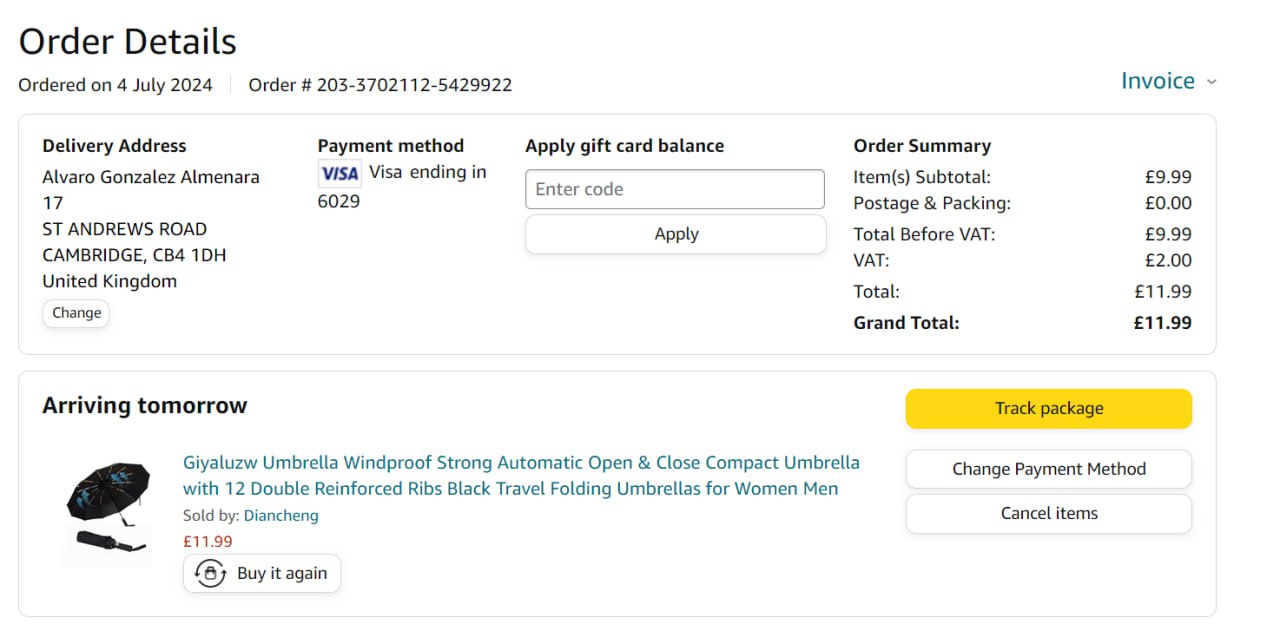
Task: Visit the Diancheng seller page
Action: 281,516
